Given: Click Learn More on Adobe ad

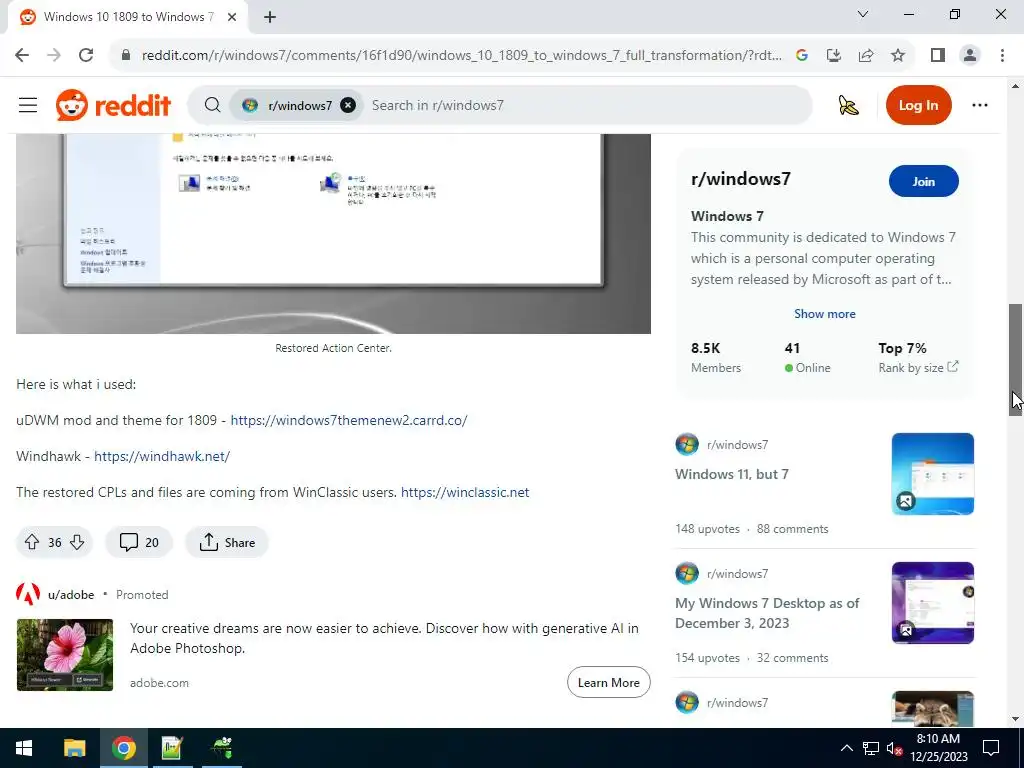Looking at the screenshot, I should [x=609, y=682].
